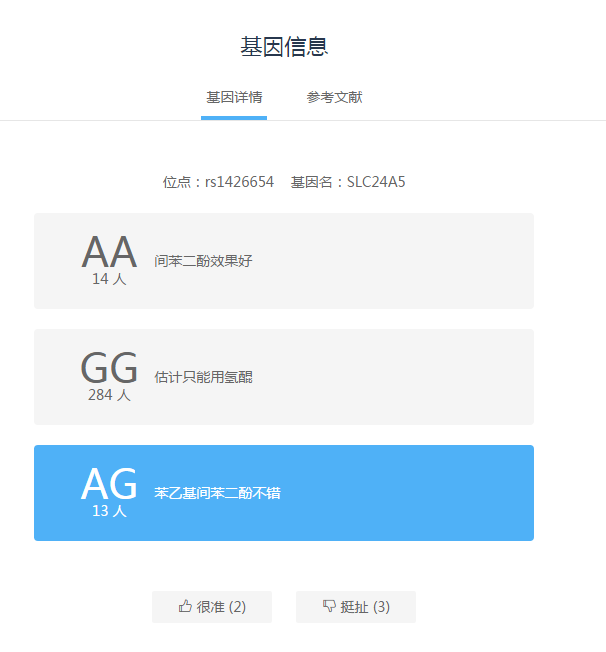Click the 基因名：SLC24A5 text

(x=348, y=182)
